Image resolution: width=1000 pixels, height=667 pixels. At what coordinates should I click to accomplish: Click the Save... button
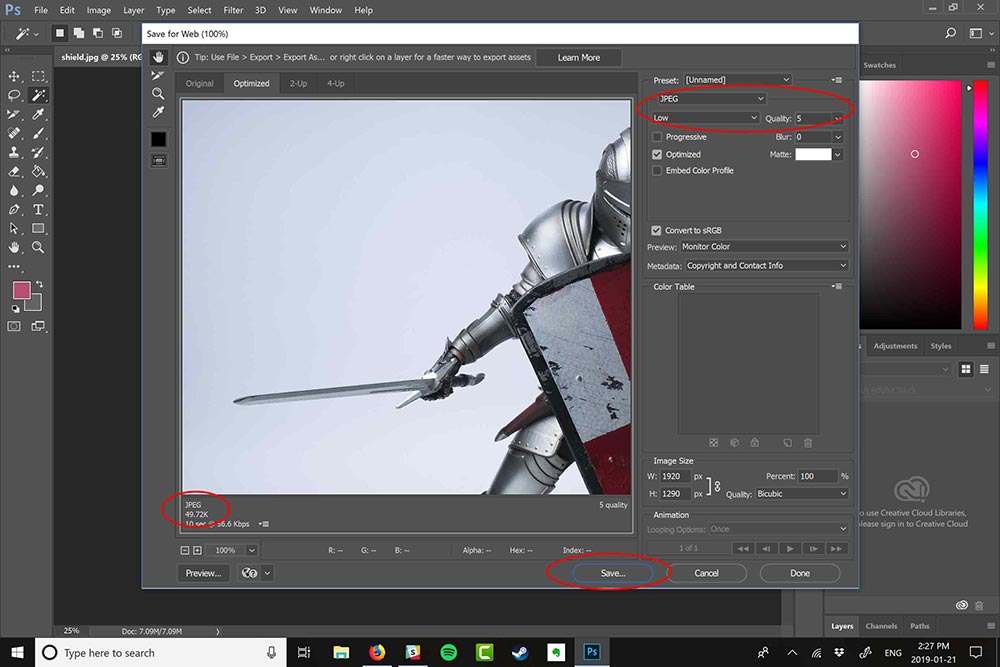pos(613,573)
